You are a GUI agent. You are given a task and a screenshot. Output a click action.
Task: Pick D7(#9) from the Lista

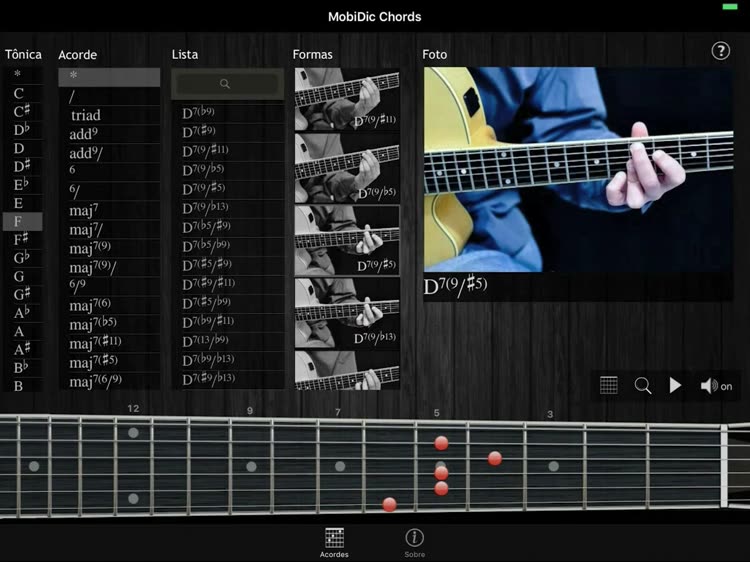(x=227, y=132)
